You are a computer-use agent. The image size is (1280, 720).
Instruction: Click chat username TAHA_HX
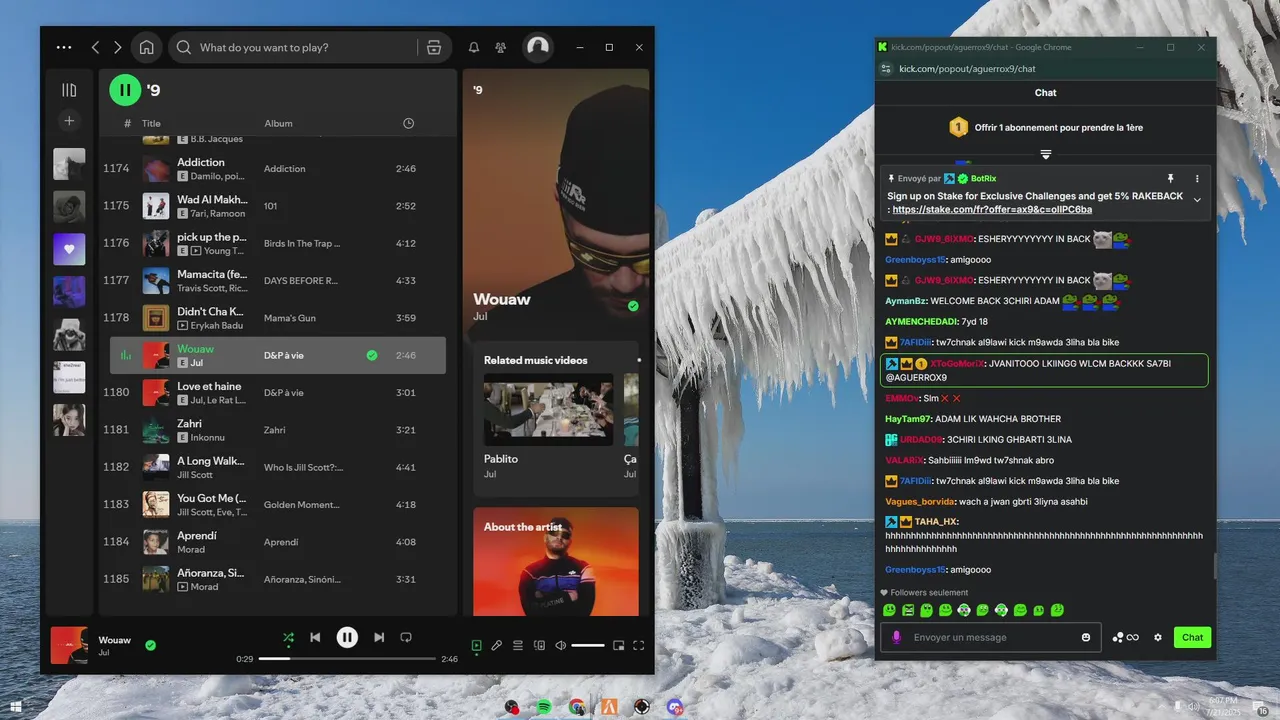[x=936, y=521]
